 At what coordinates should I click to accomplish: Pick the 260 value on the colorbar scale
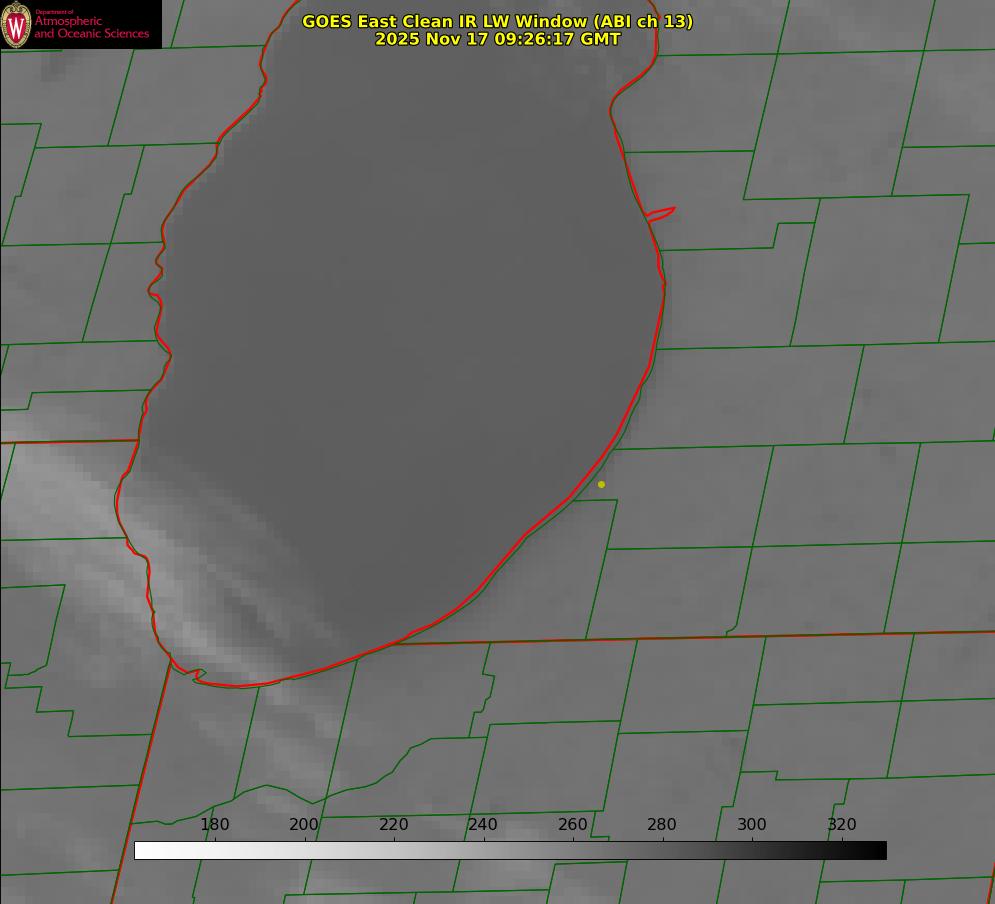[x=573, y=824]
